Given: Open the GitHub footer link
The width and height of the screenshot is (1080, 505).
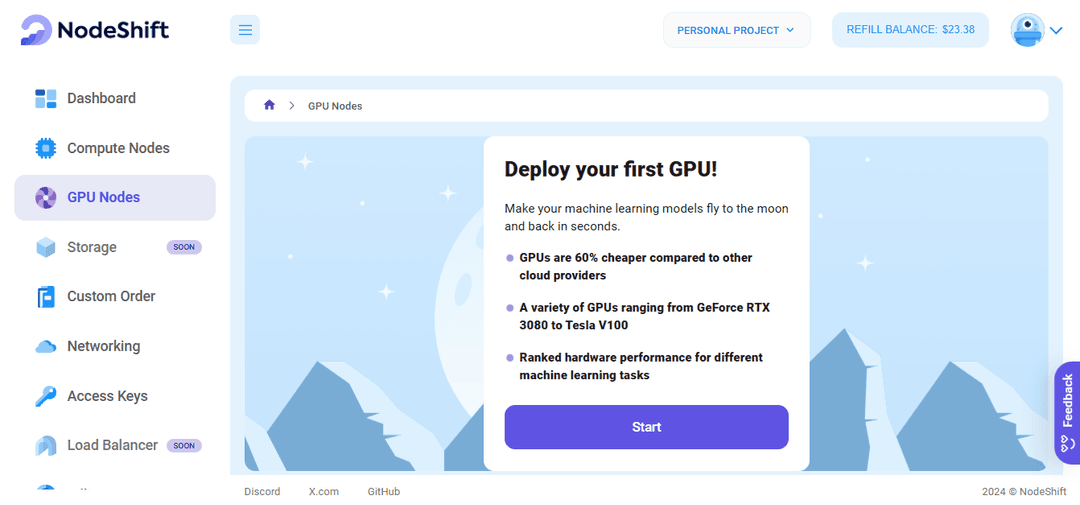Looking at the screenshot, I should (x=384, y=492).
